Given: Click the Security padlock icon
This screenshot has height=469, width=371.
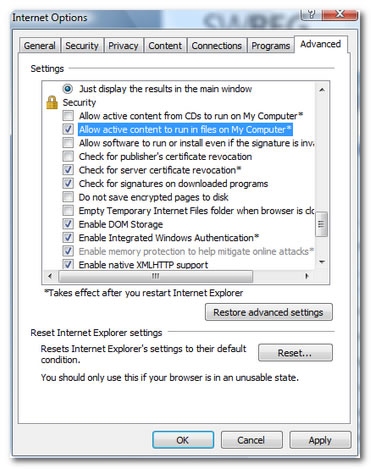Looking at the screenshot, I should coord(52,103).
